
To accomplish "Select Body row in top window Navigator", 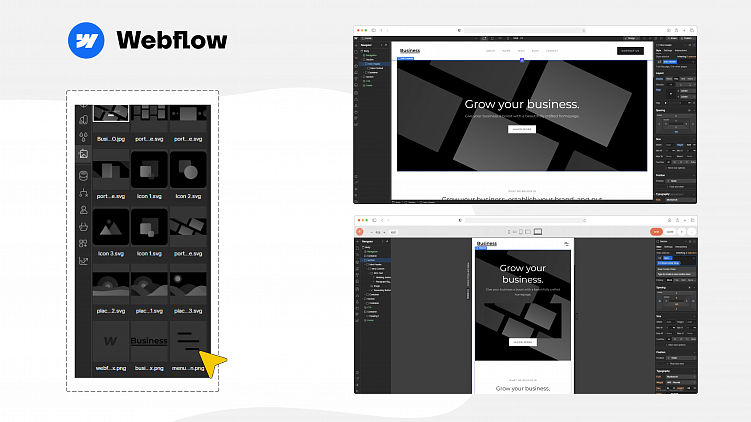I will click(x=367, y=51).
